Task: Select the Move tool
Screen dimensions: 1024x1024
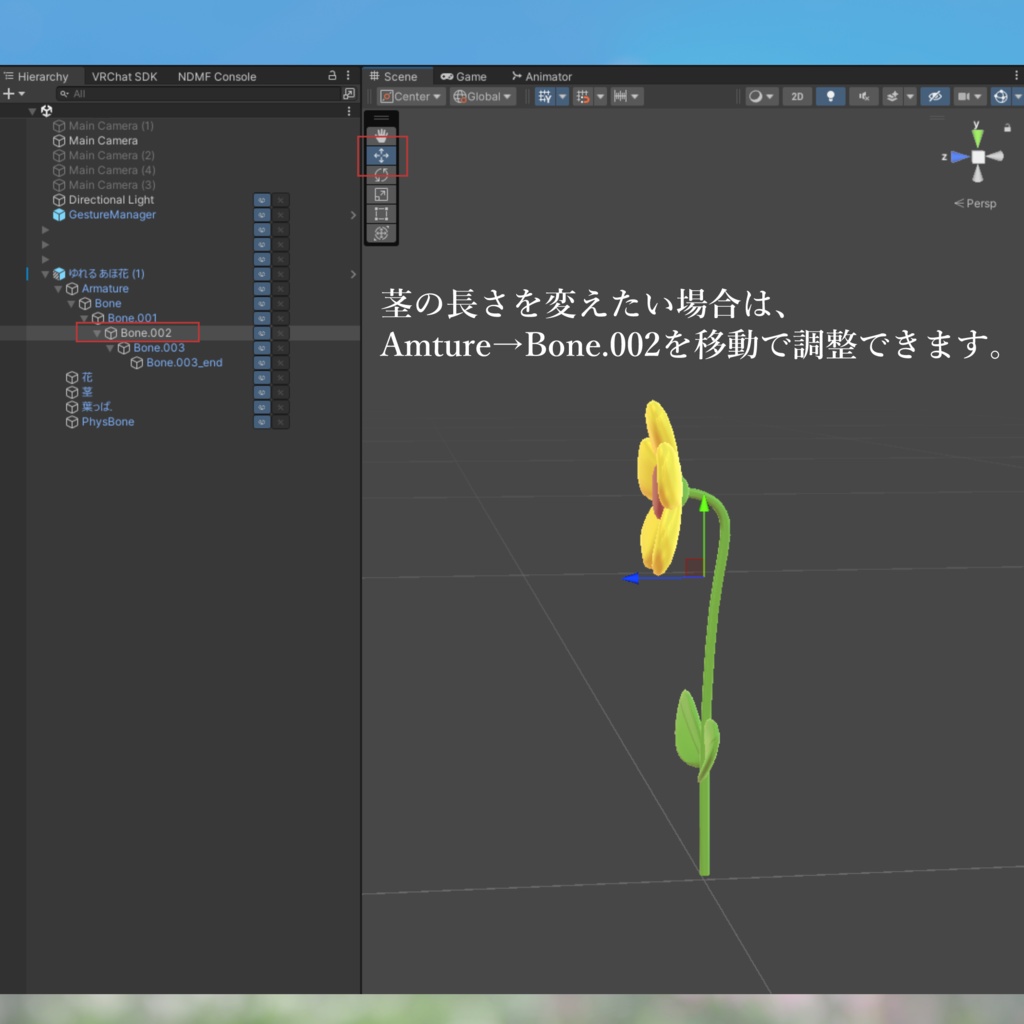Action: point(381,155)
